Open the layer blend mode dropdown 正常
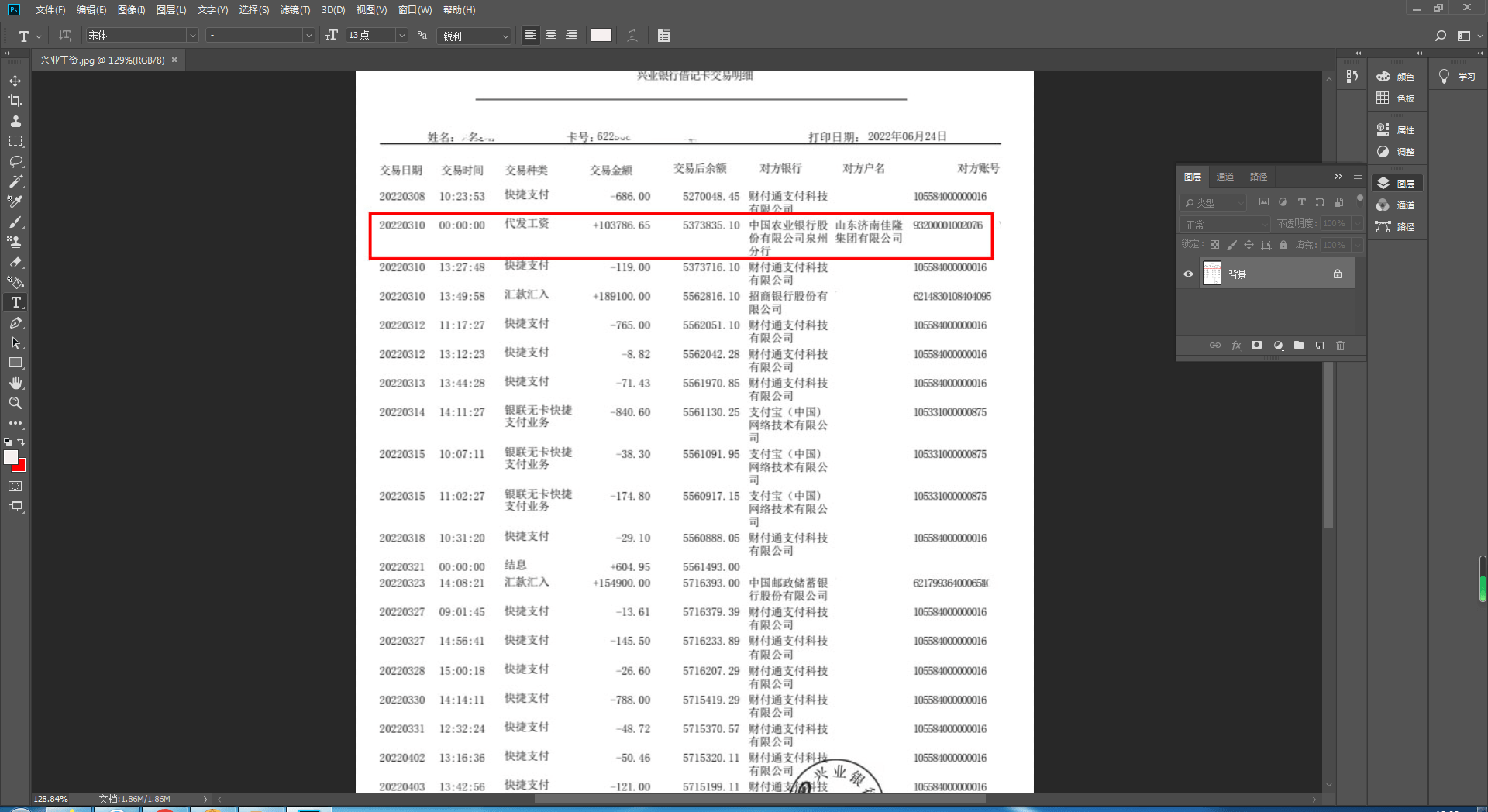 coord(1225,224)
